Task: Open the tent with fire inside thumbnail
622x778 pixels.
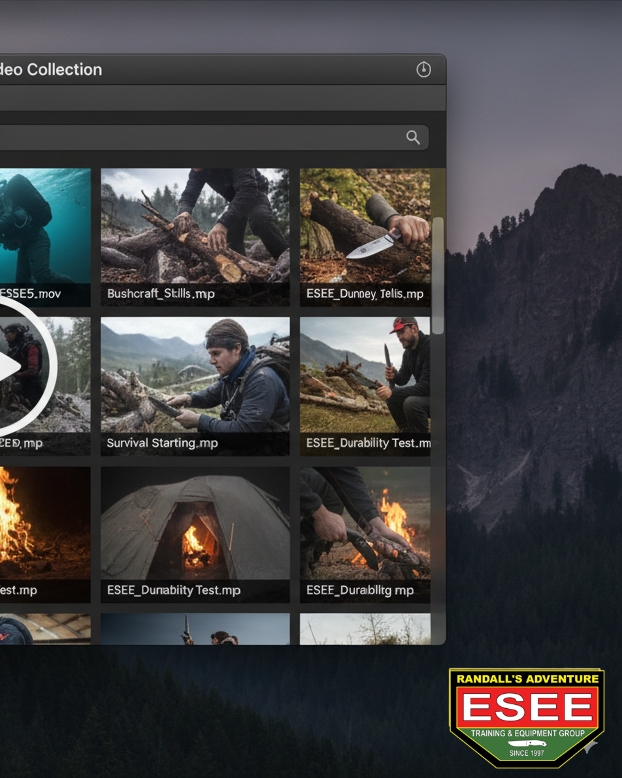Action: [195, 523]
